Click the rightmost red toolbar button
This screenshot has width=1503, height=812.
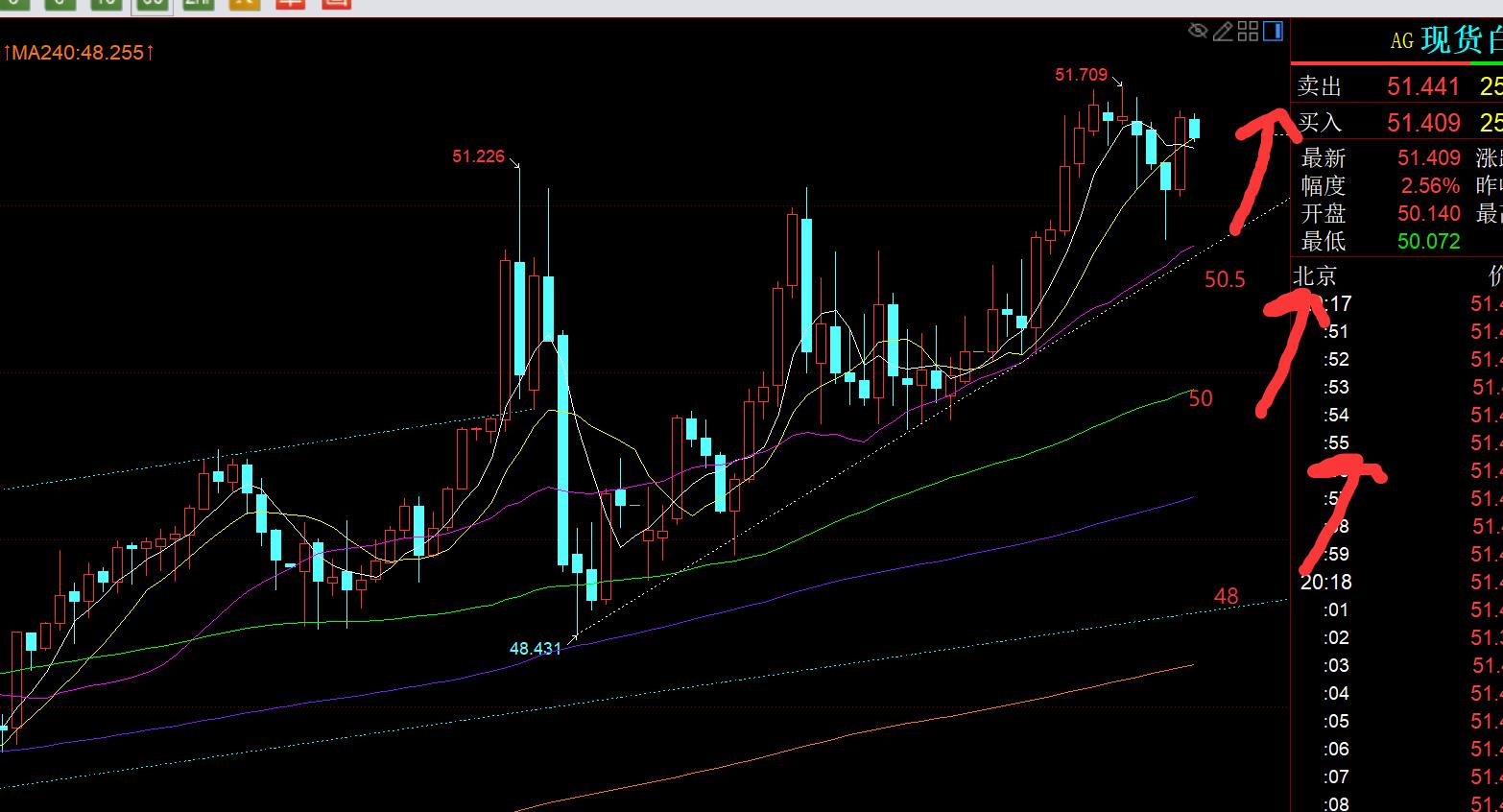(335, 4)
